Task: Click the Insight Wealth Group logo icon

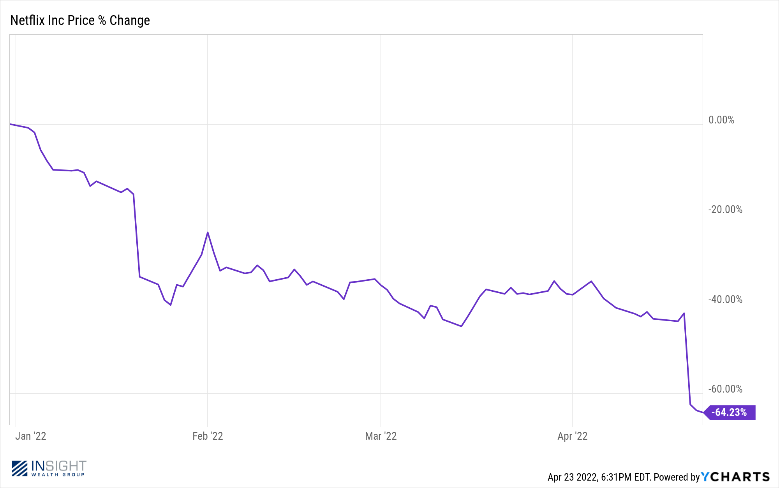Action: tap(19, 468)
